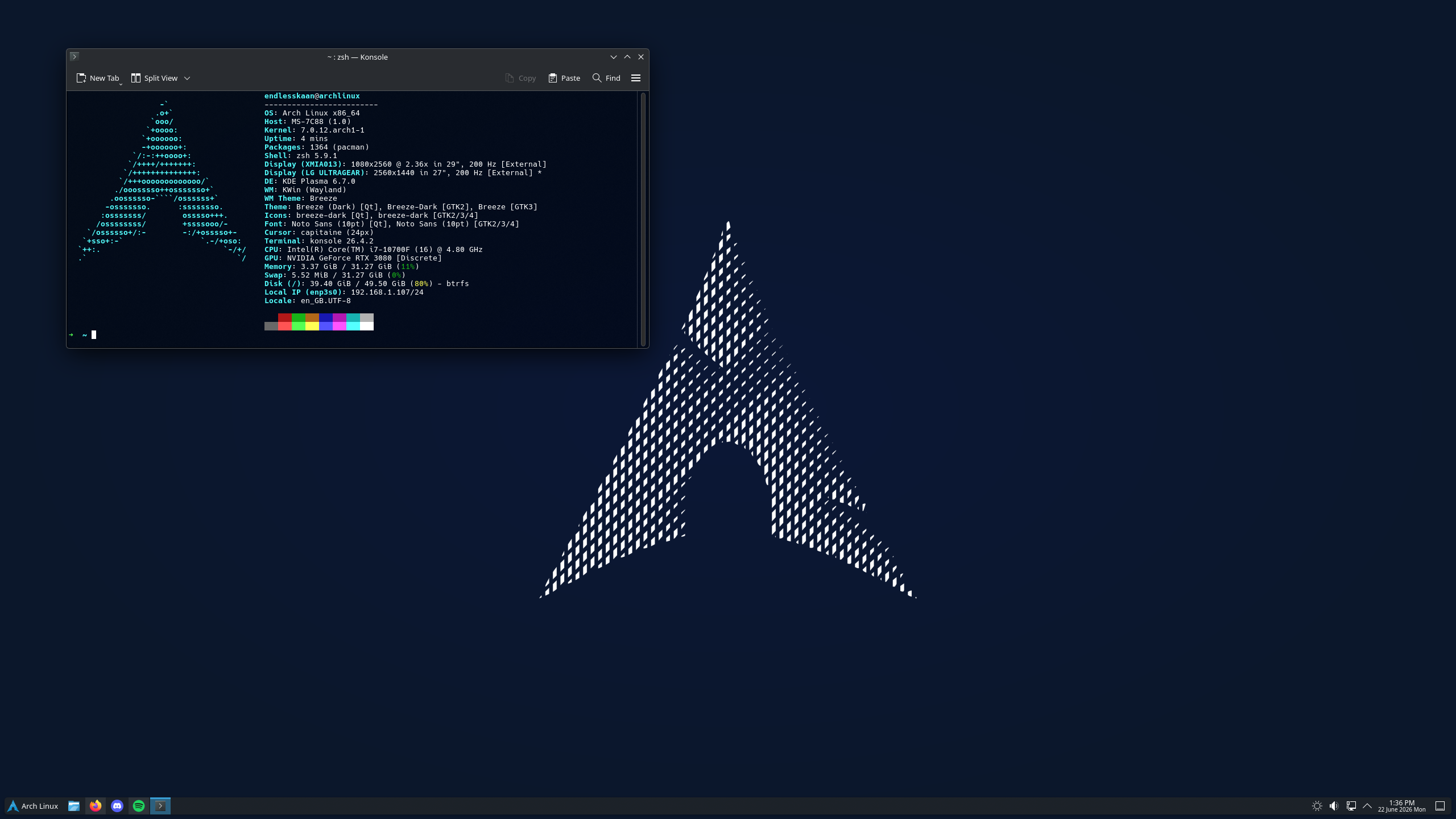Click the 'Local IP (enp3s0)' line

pos(344,292)
